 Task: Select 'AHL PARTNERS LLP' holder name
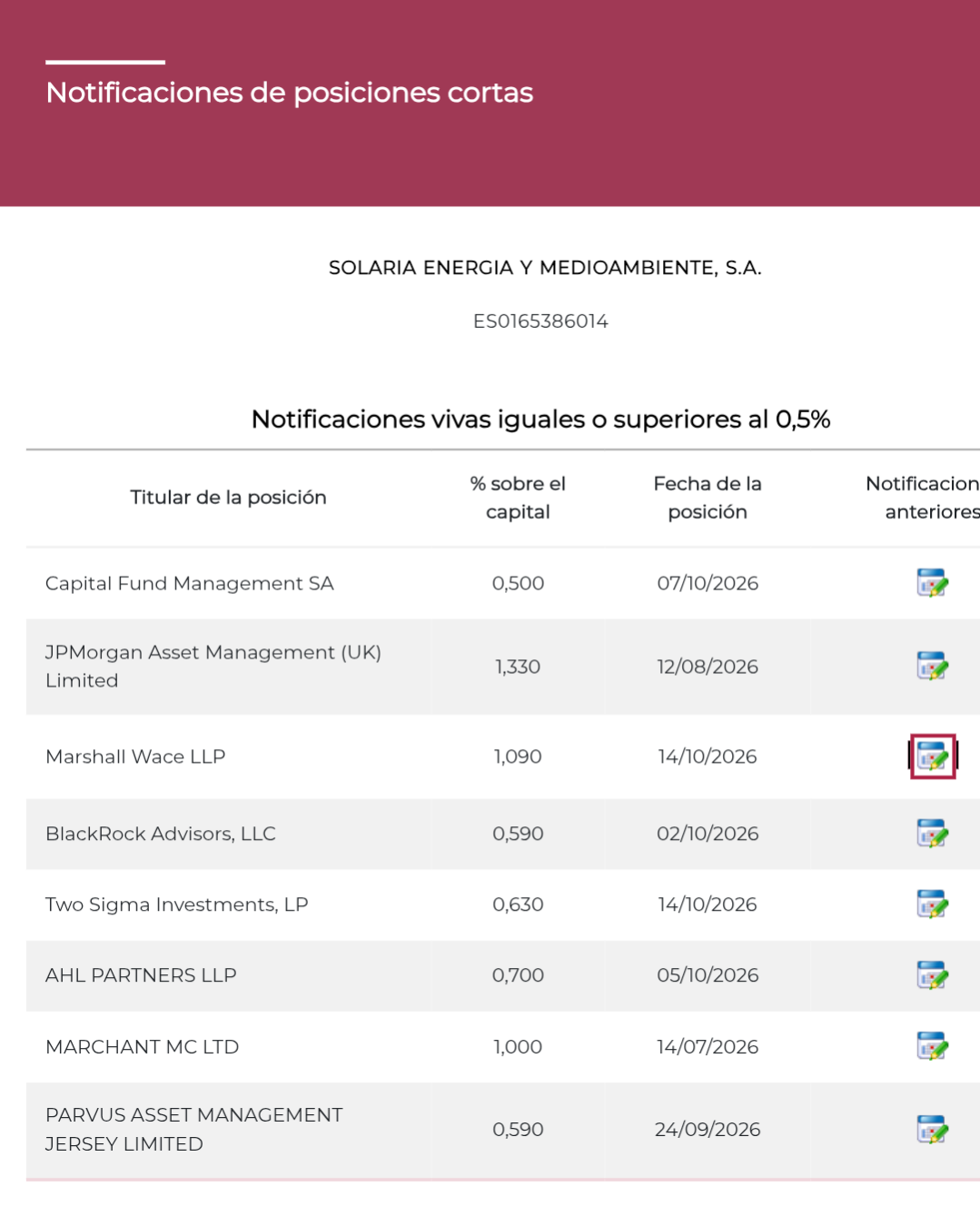141,975
